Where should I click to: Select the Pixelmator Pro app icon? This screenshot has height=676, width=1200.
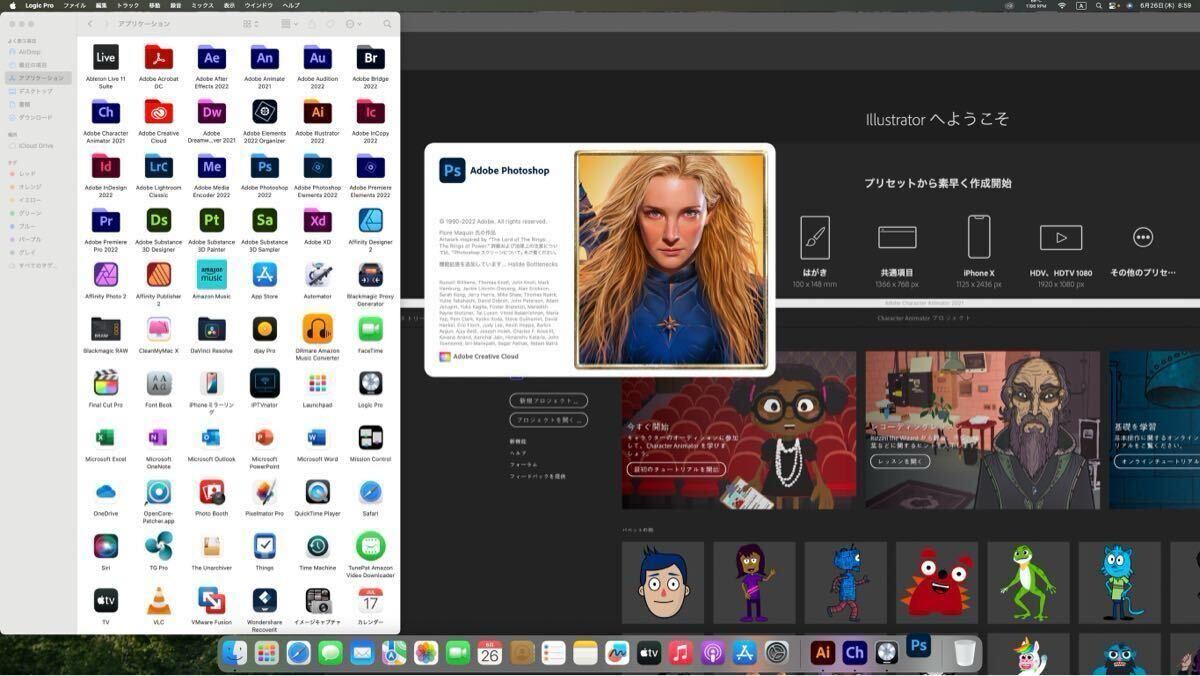[265, 492]
